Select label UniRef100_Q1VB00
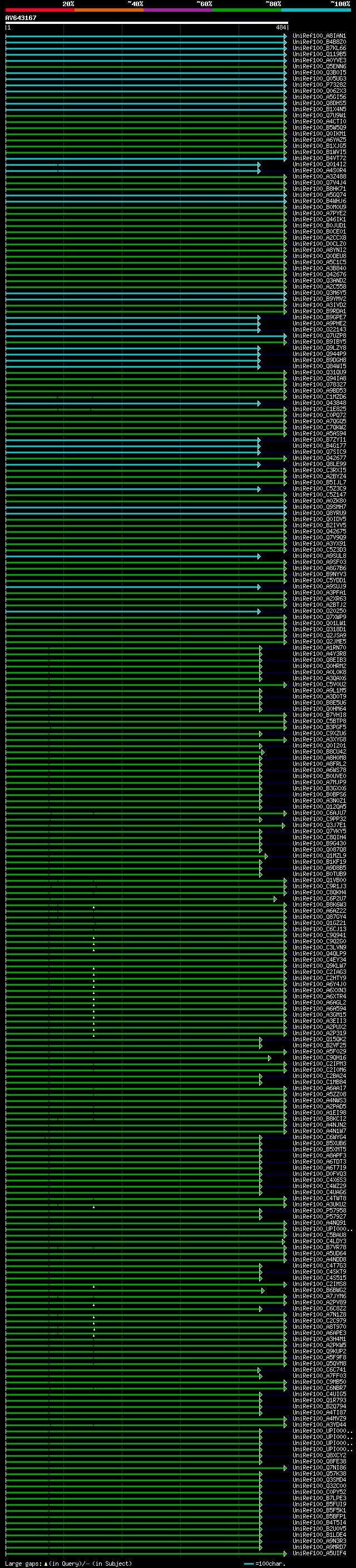This screenshot has height=1568, width=356. click(x=319, y=880)
